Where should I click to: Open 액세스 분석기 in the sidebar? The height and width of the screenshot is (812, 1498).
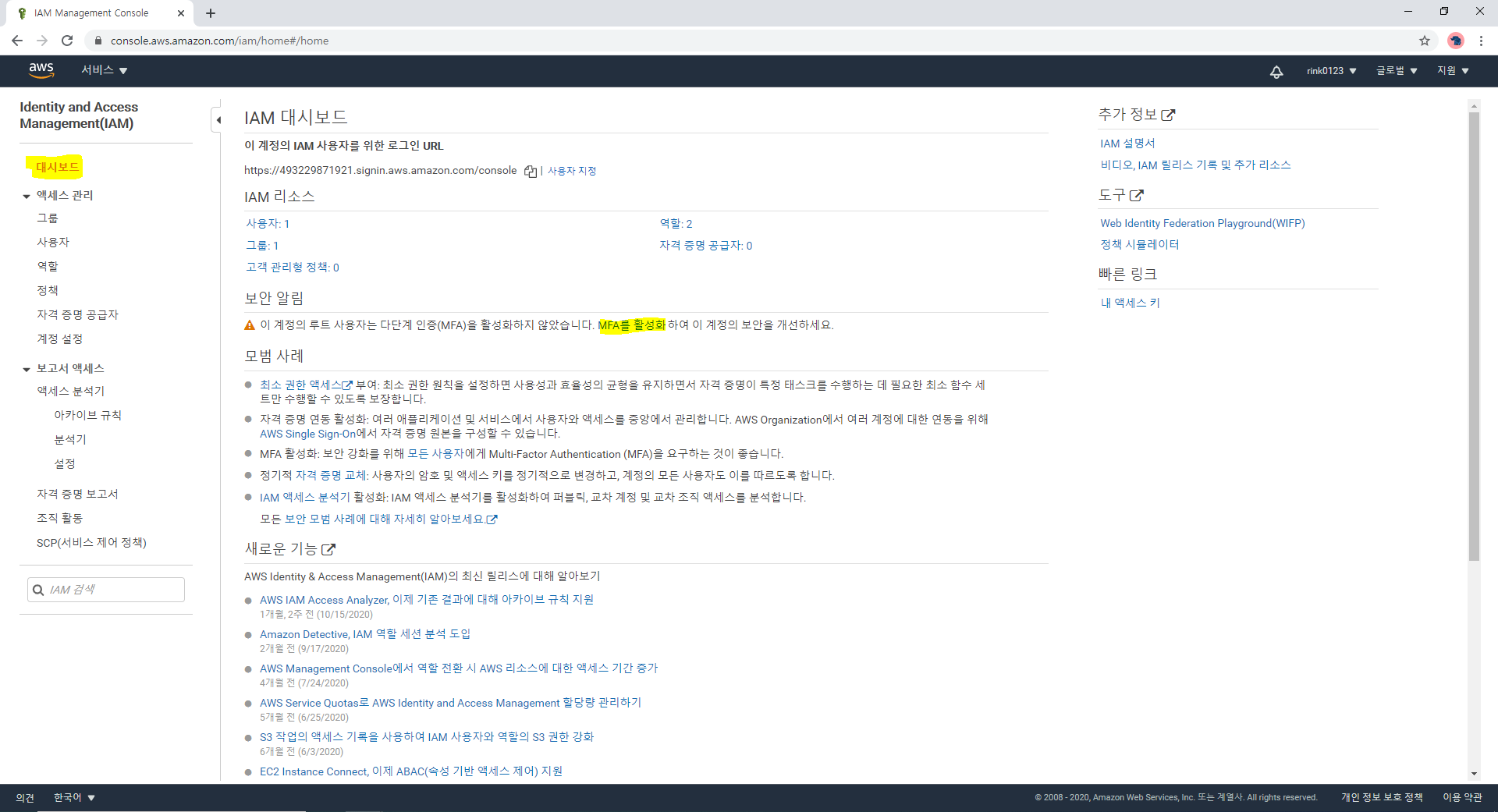pyautogui.click(x=70, y=392)
